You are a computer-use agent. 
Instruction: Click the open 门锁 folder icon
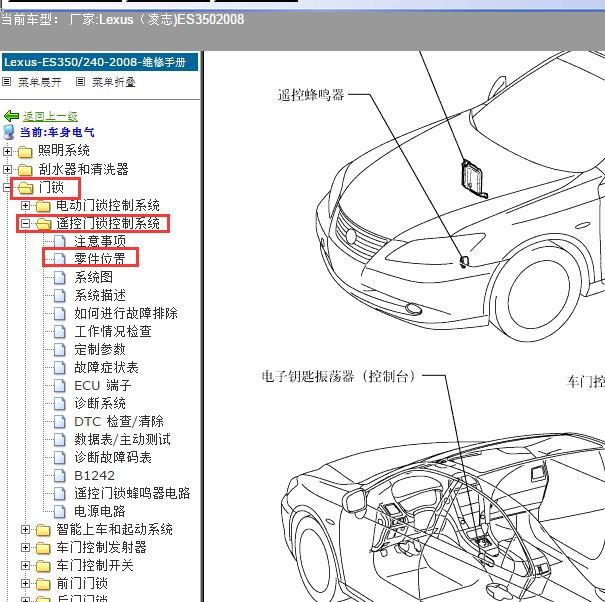26,188
